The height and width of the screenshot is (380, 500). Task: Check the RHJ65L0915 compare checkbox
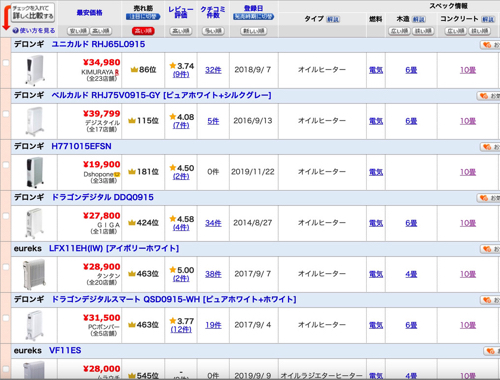pos(6,63)
